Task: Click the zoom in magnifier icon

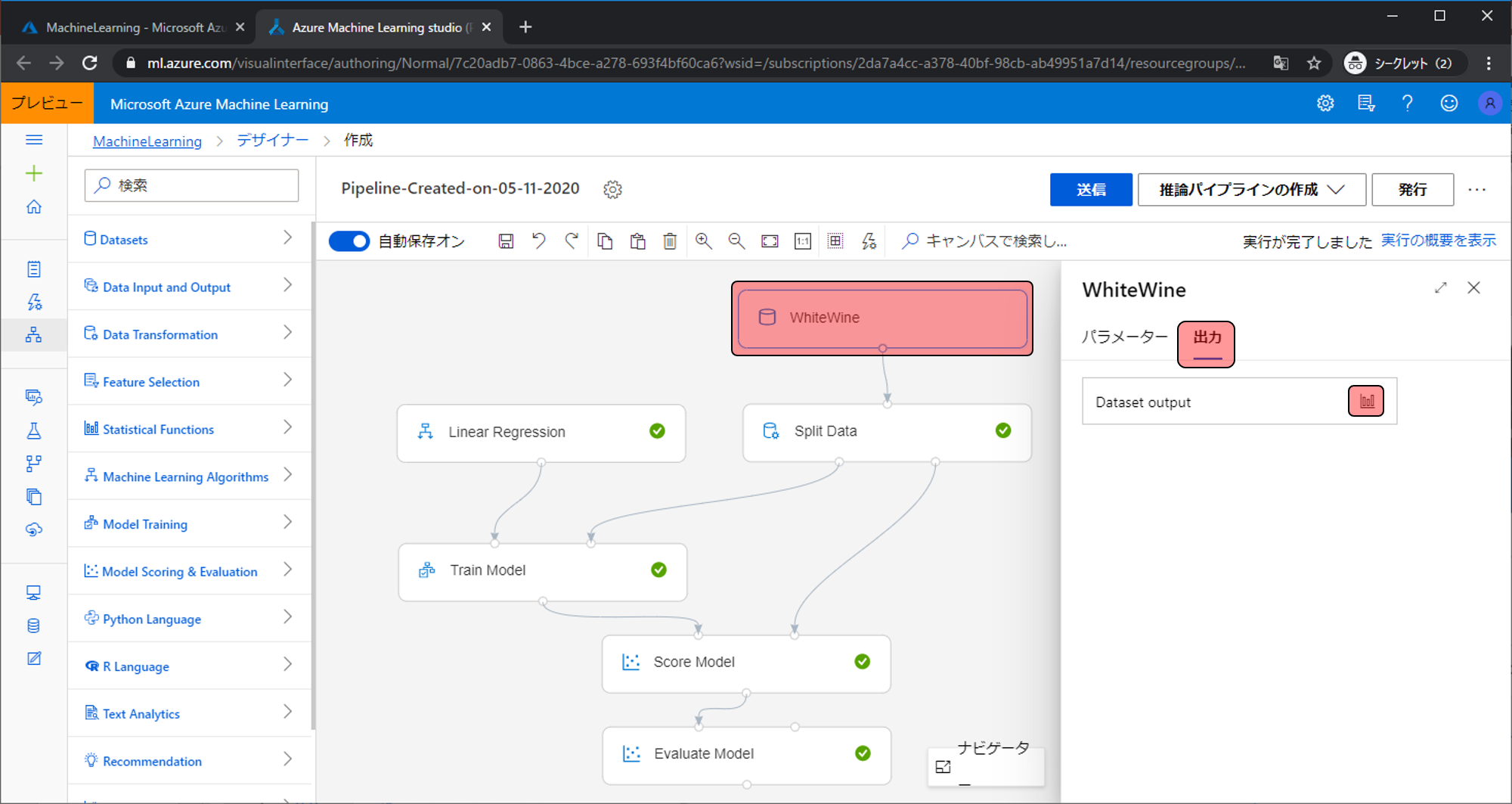Action: pyautogui.click(x=703, y=241)
